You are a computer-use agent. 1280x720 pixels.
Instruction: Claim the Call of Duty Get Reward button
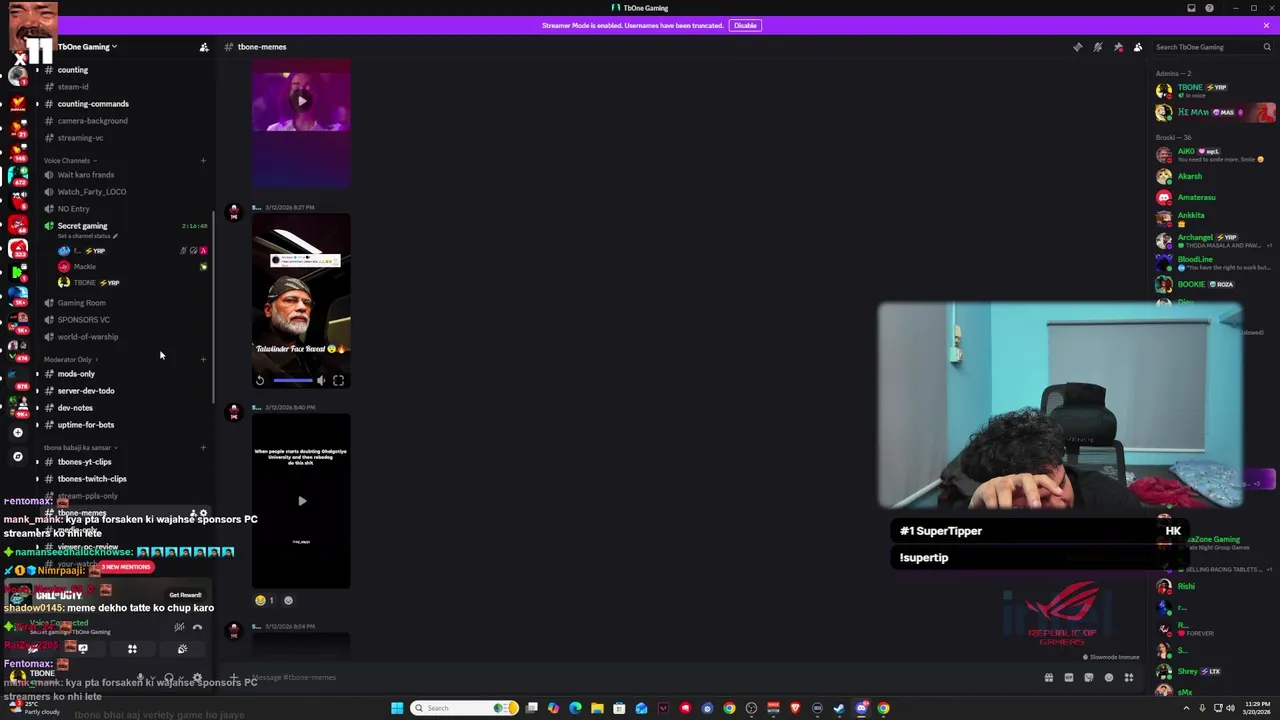[185, 595]
